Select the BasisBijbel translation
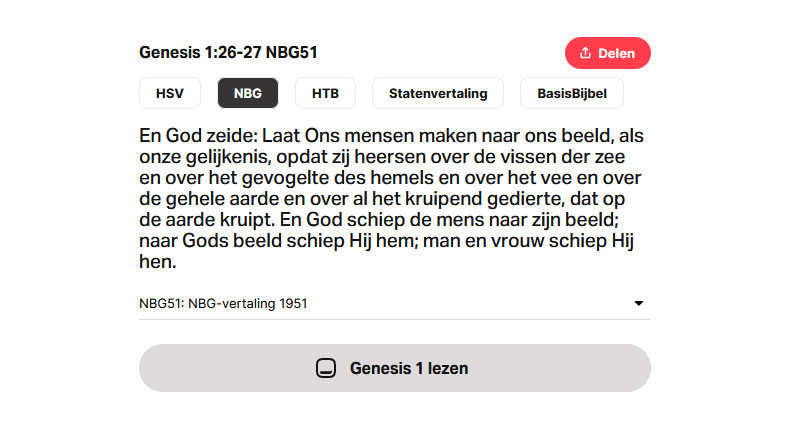This screenshot has height=430, width=808. click(572, 93)
